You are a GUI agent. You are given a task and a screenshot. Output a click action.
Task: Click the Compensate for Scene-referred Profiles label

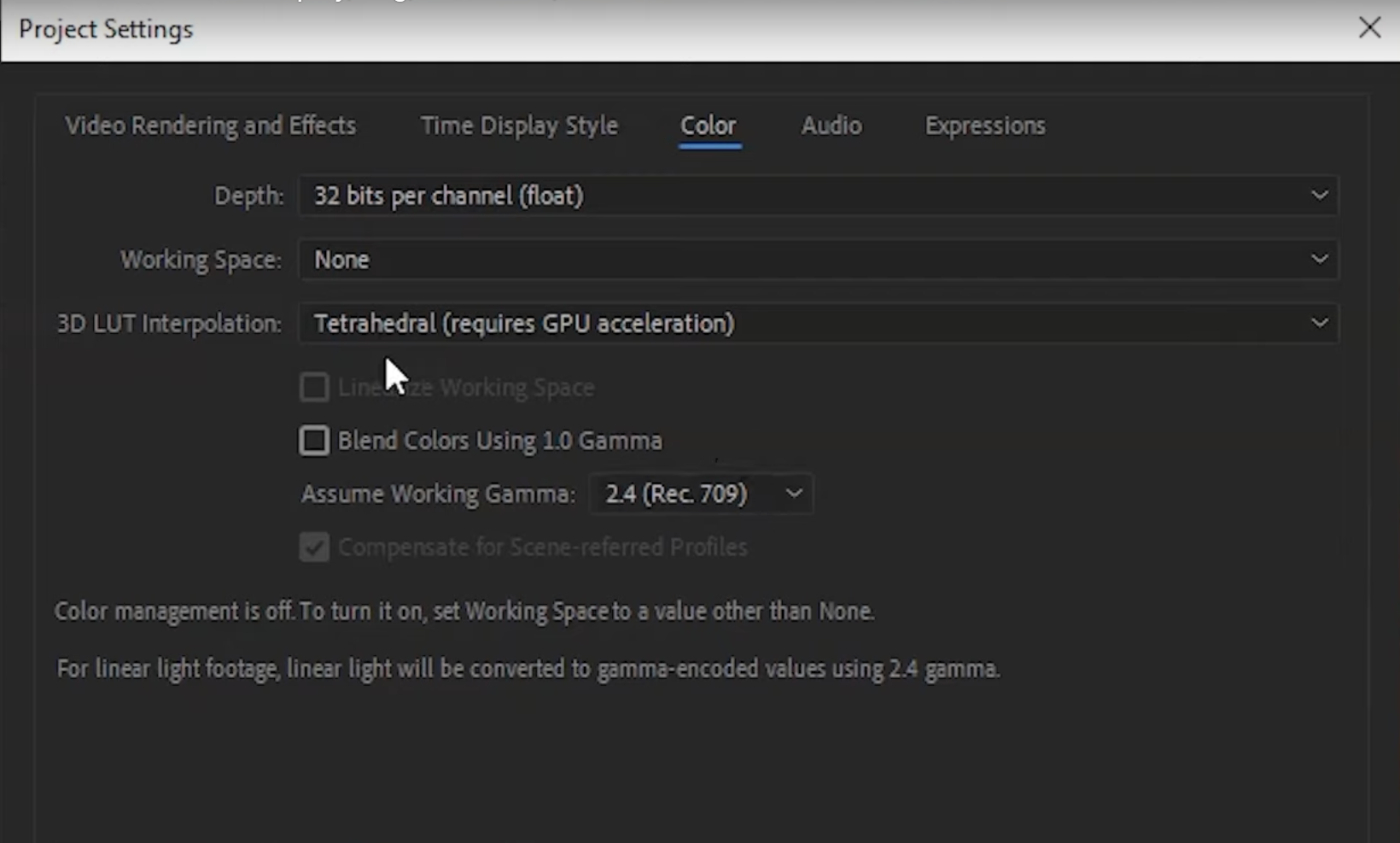pyautogui.click(x=543, y=547)
